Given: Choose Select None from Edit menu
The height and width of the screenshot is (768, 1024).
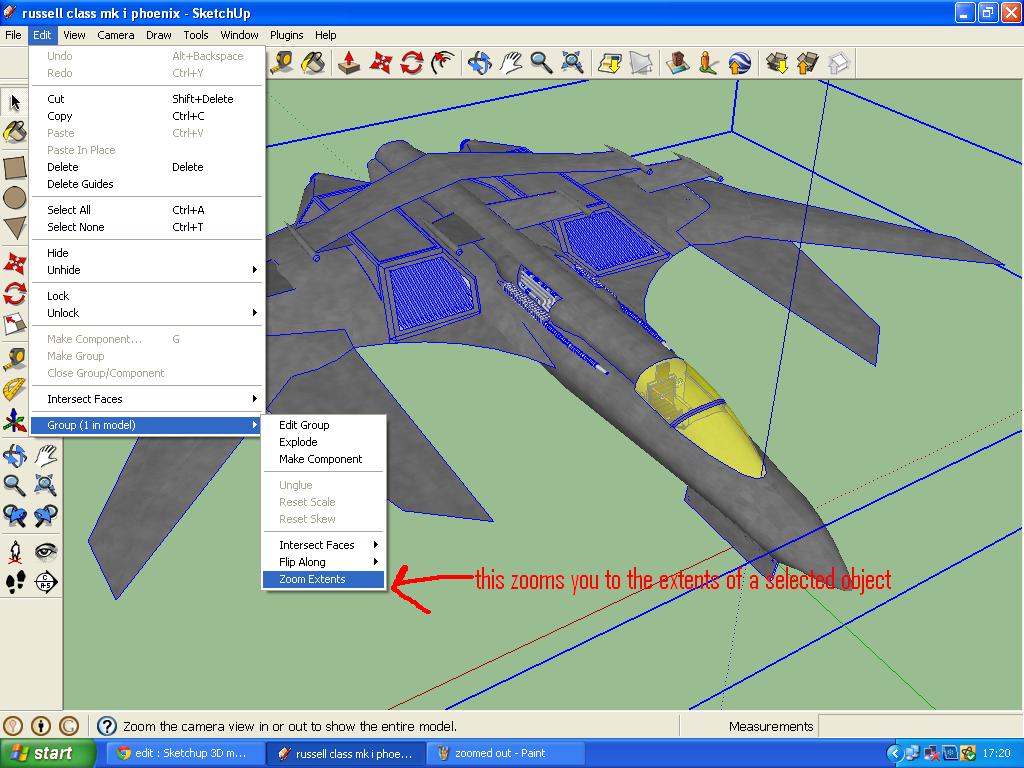Looking at the screenshot, I should click(x=146, y=227).
